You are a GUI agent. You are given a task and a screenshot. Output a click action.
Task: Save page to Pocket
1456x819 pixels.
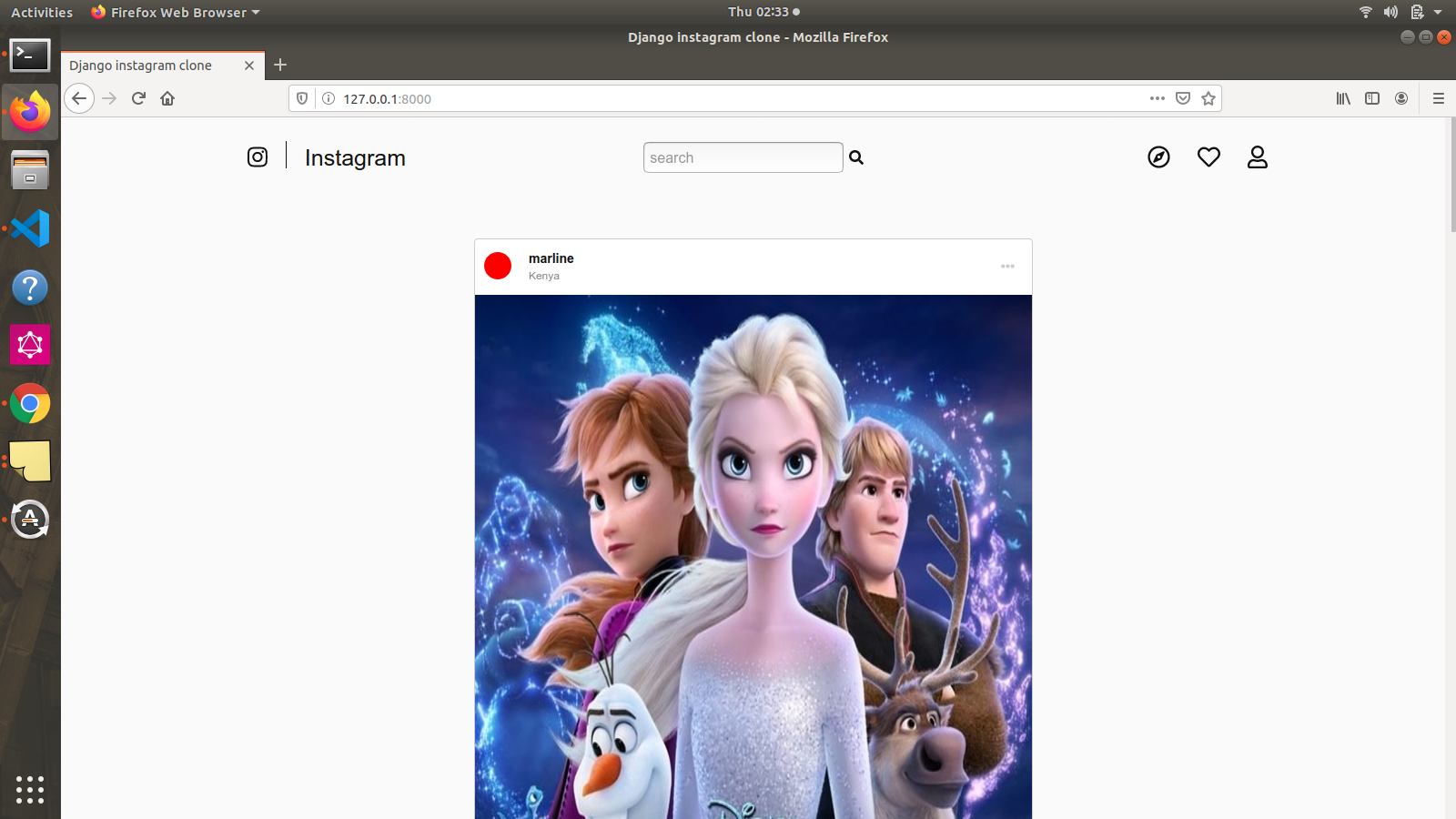[x=1183, y=98]
